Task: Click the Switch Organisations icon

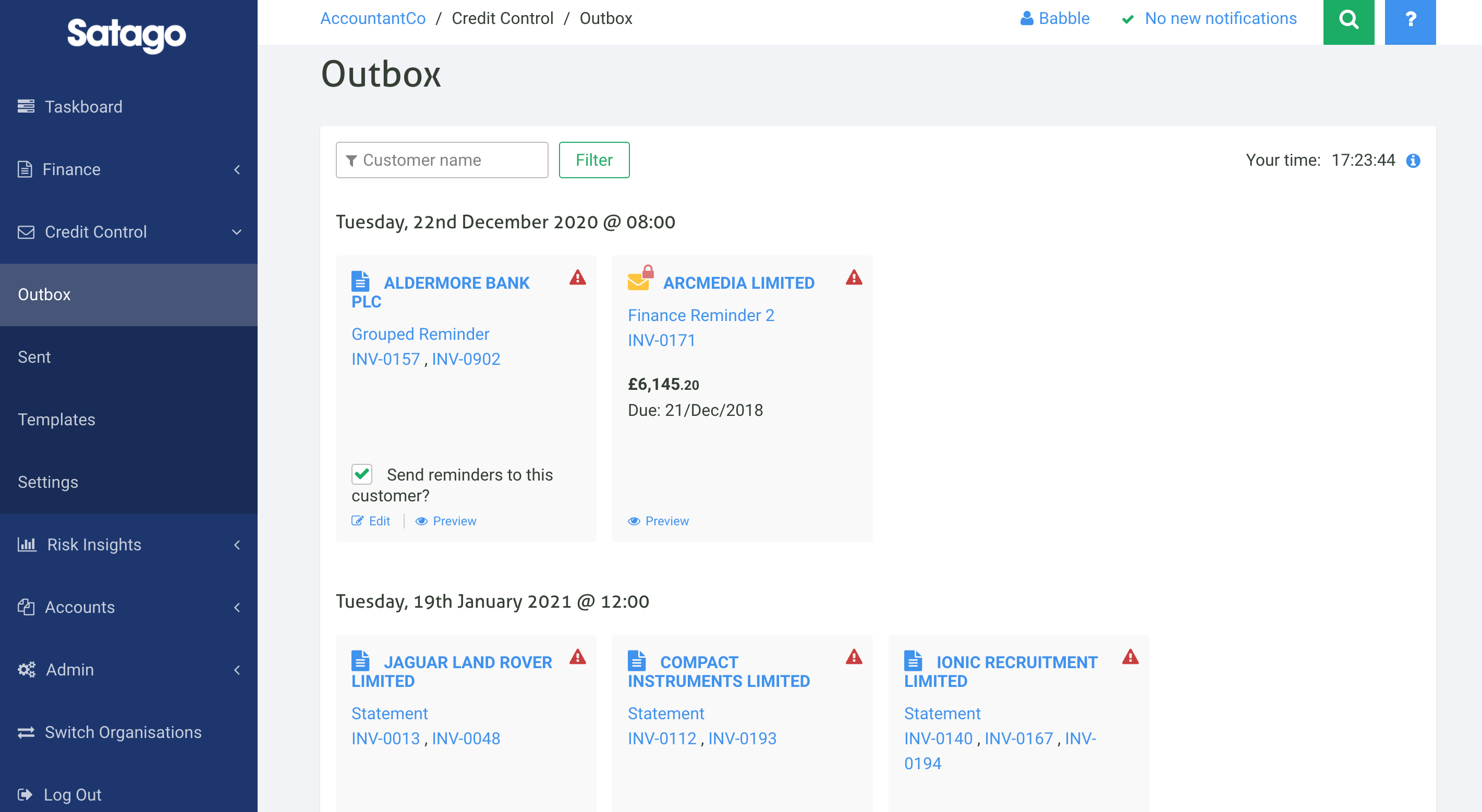Action: click(x=26, y=732)
